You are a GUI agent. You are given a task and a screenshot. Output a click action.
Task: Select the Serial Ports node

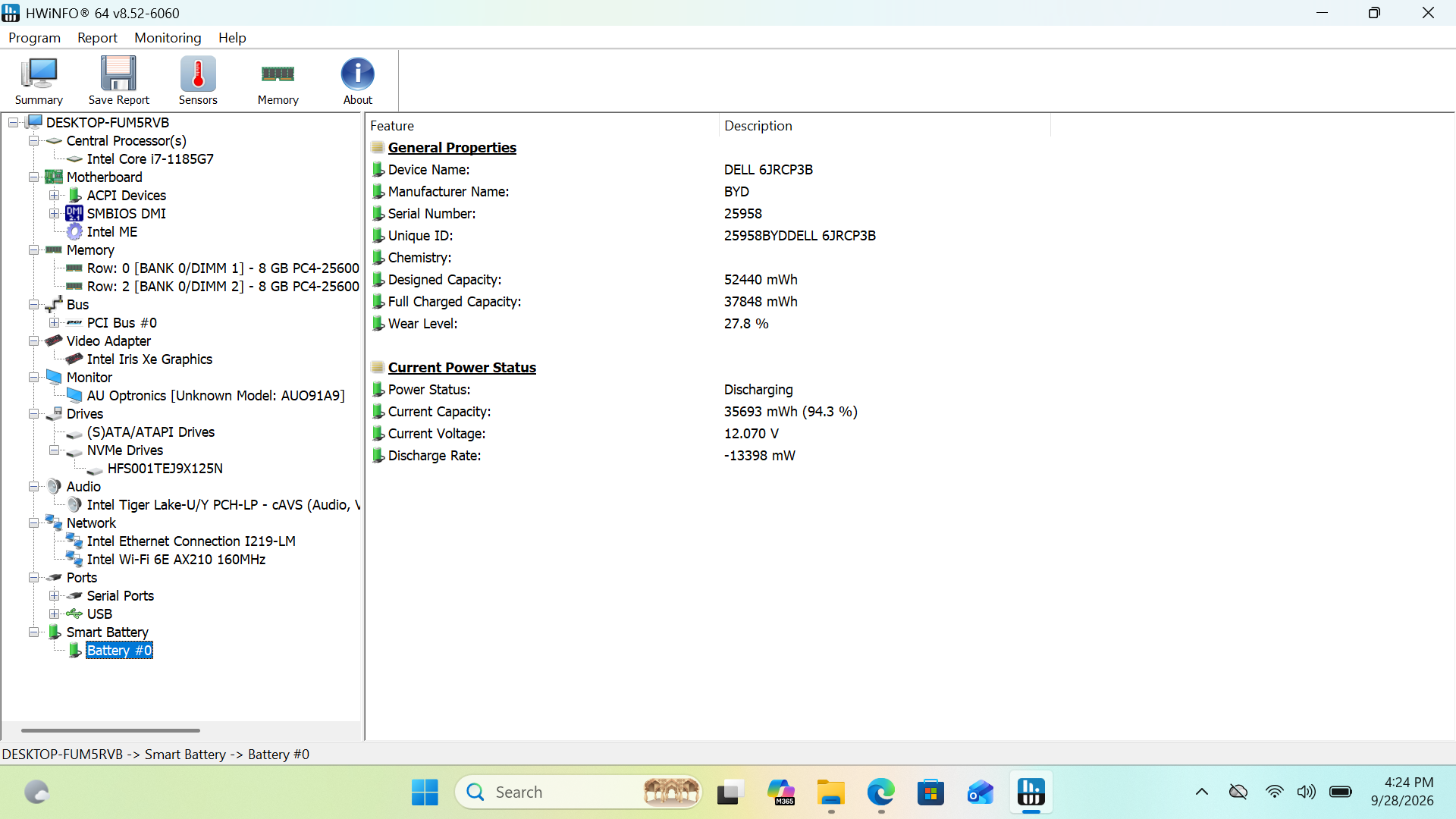coord(121,596)
